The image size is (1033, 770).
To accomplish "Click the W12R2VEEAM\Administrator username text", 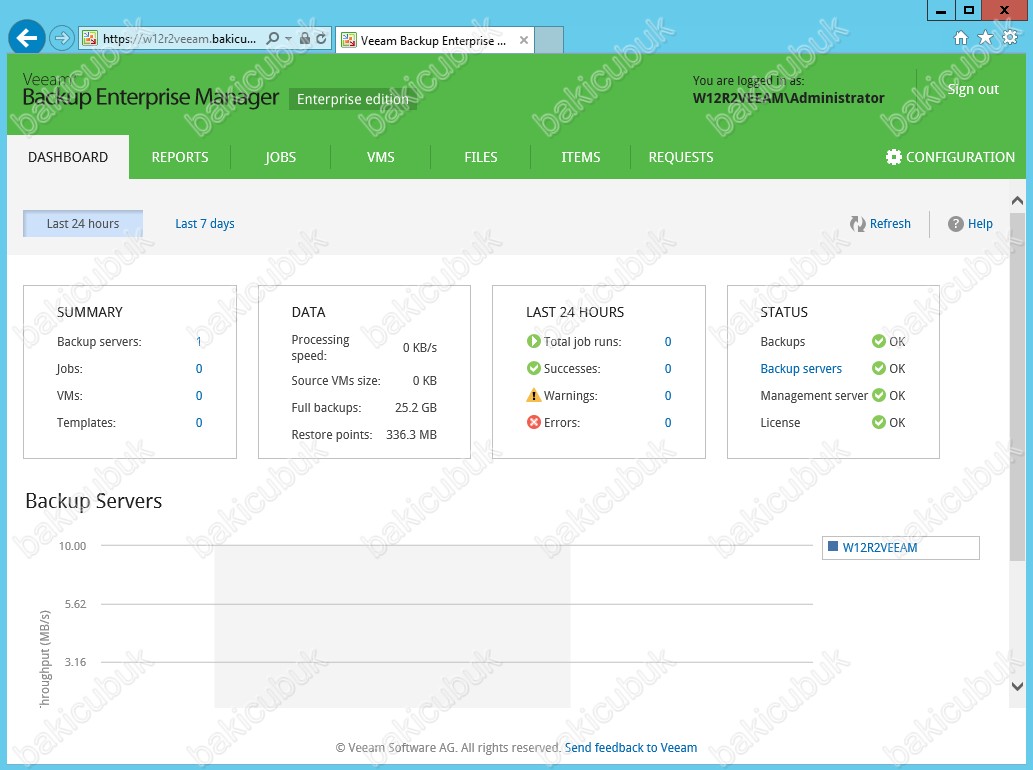I will pyautogui.click(x=789, y=98).
